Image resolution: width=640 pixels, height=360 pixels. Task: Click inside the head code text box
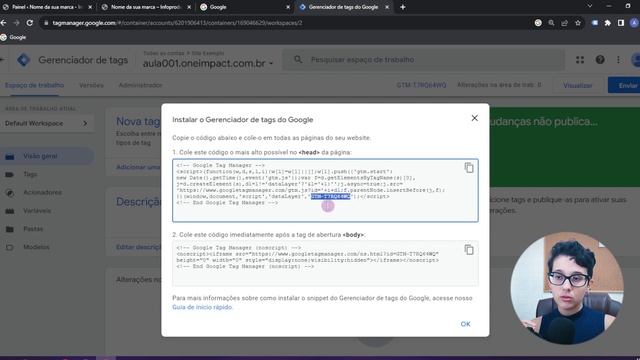(325, 191)
